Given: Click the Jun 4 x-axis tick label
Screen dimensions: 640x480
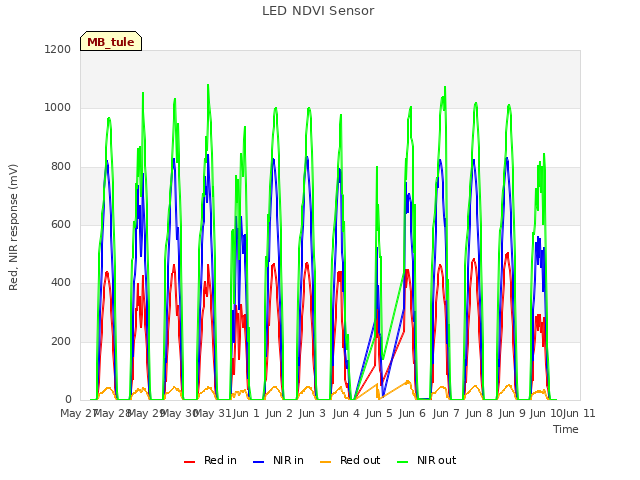Looking at the screenshot, I should tap(346, 413).
